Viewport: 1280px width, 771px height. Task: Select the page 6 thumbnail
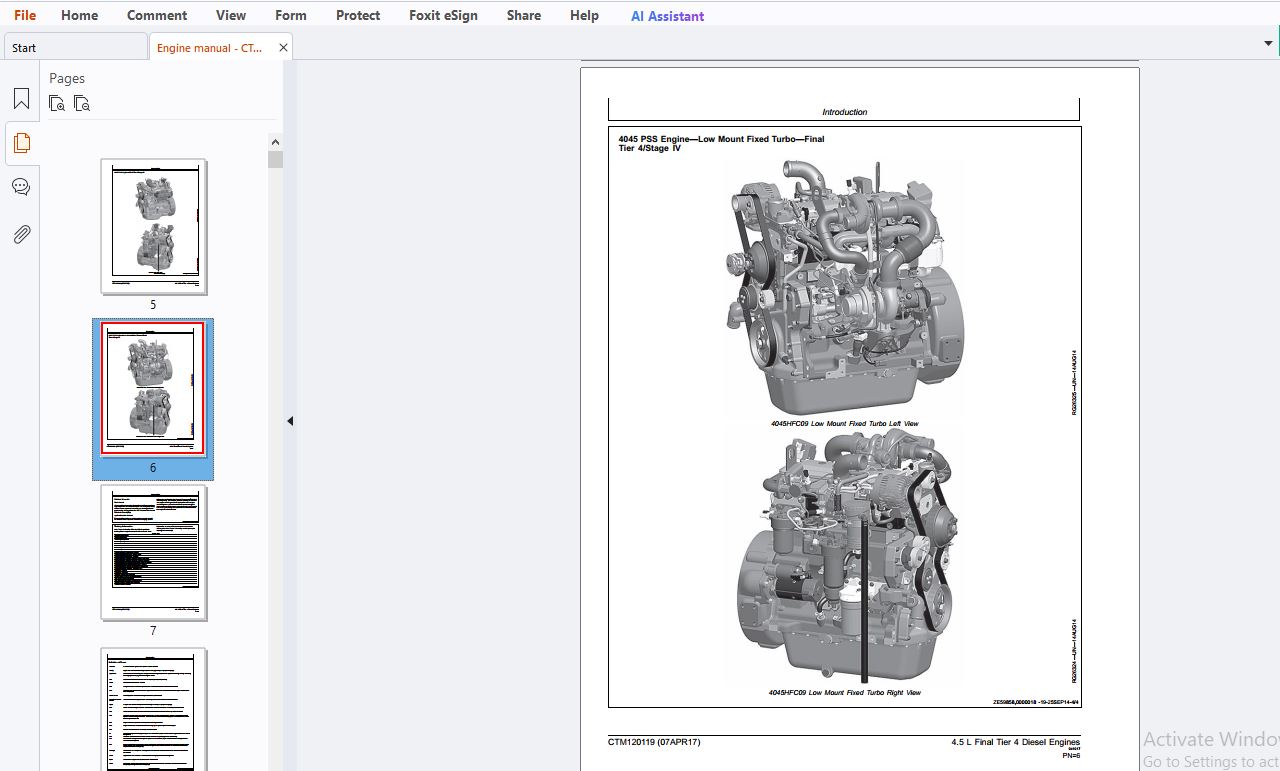pos(153,389)
